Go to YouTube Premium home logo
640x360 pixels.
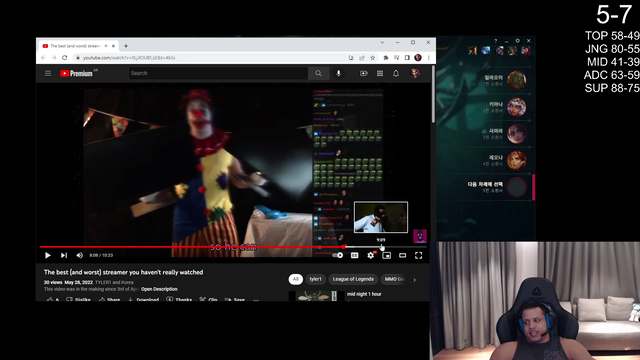coord(76,73)
